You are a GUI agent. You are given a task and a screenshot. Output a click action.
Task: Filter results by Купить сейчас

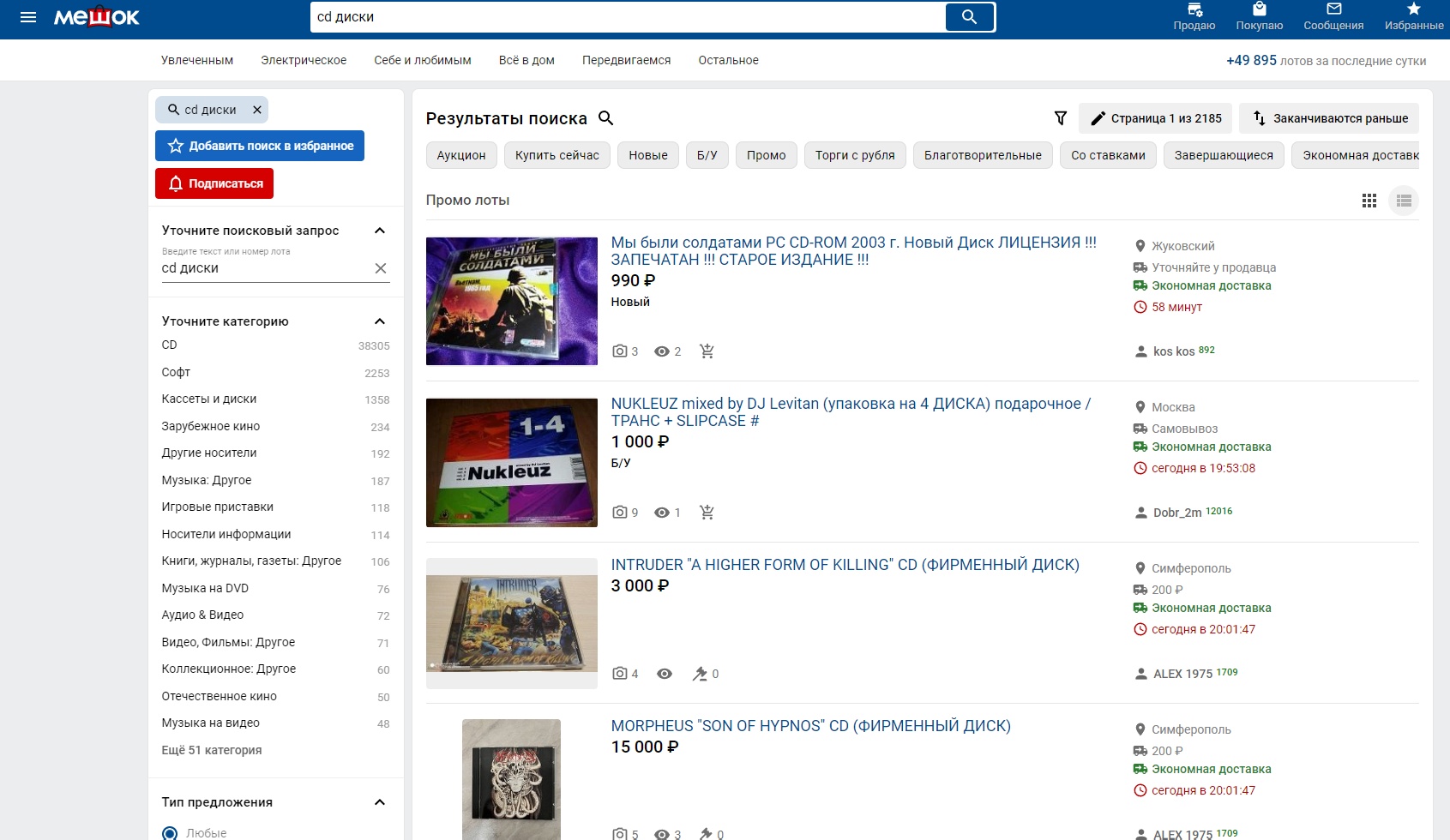557,155
